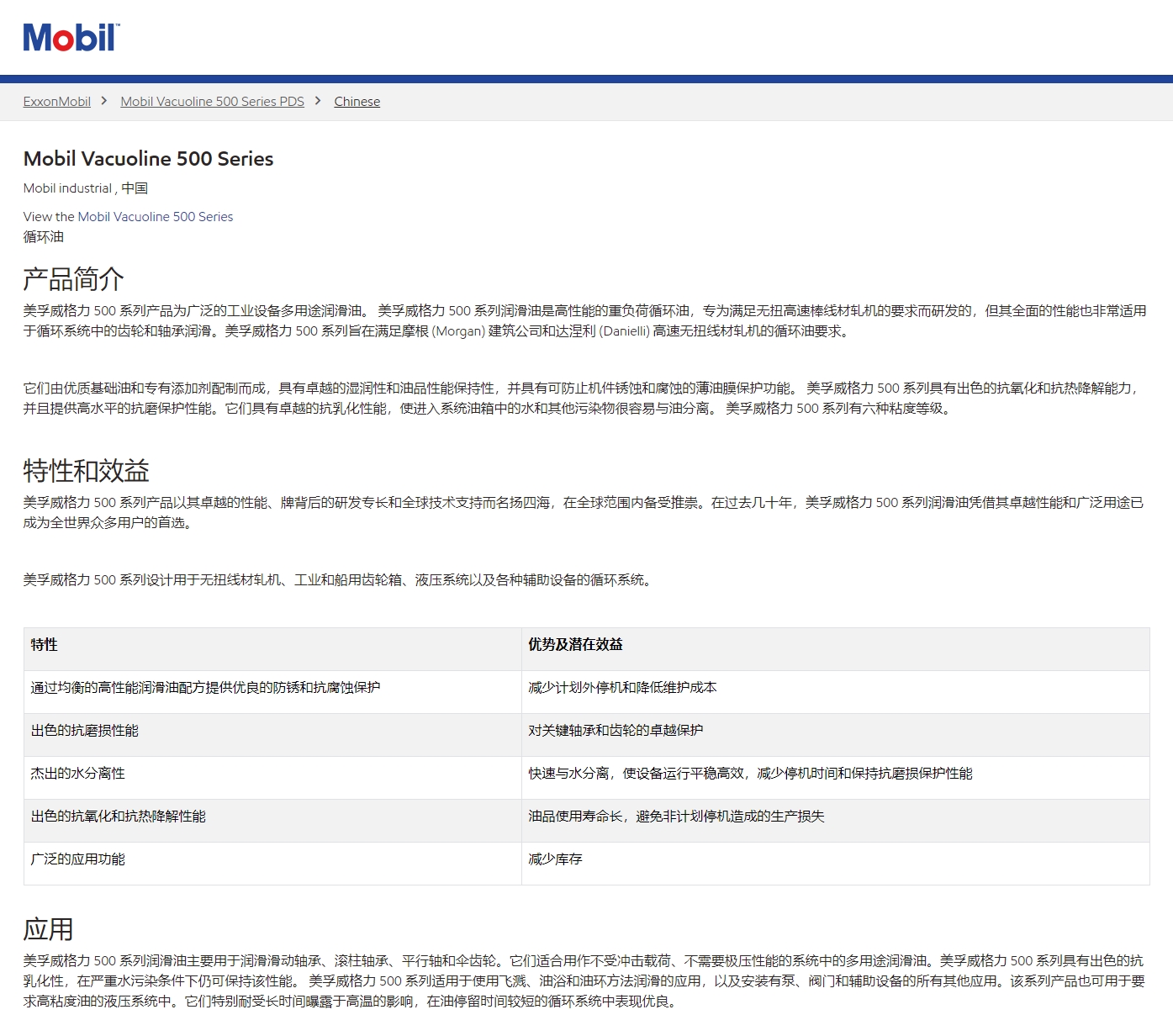Click the 油品使用寿命长 benefit cell
This screenshot has width=1173, height=1036.
835,821
